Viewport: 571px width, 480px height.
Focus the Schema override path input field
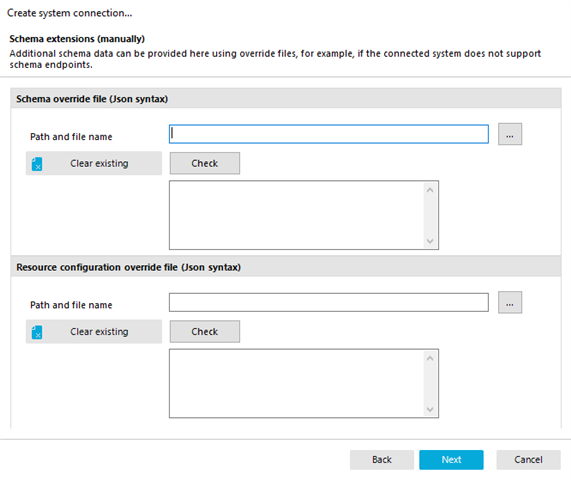(x=329, y=134)
